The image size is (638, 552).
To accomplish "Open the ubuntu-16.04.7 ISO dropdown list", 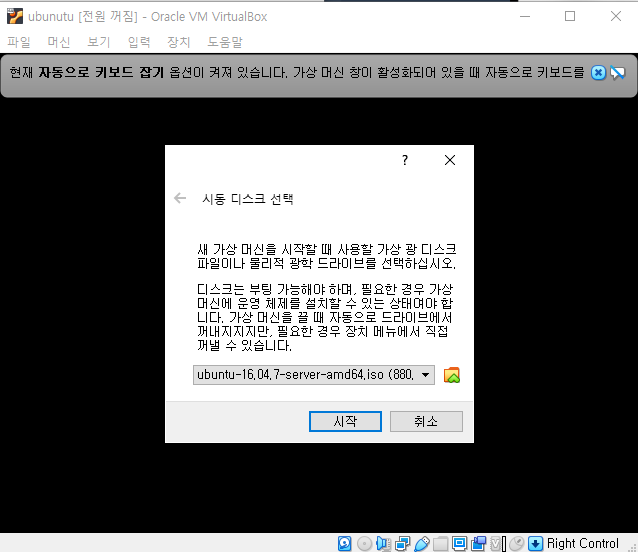I will 314,375.
